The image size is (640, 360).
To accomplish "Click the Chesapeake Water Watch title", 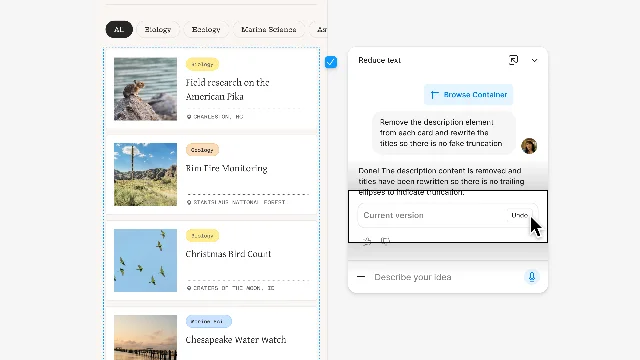I will click(x=236, y=340).
